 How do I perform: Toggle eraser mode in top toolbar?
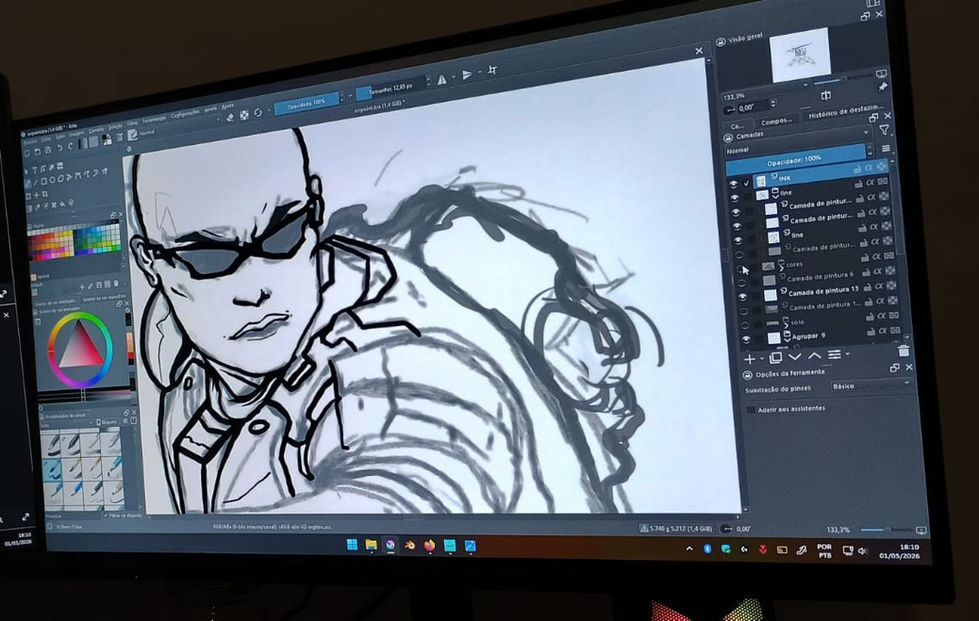coord(230,117)
